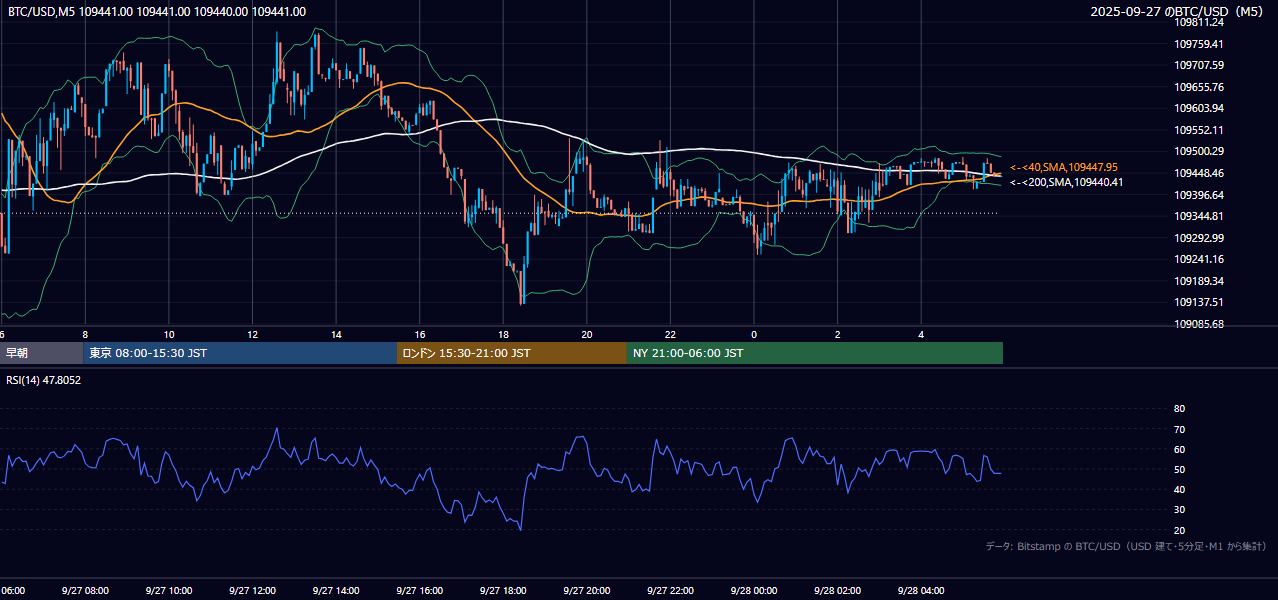Click hour tick 4 below price chart
The image size is (1278, 600).
[922, 334]
